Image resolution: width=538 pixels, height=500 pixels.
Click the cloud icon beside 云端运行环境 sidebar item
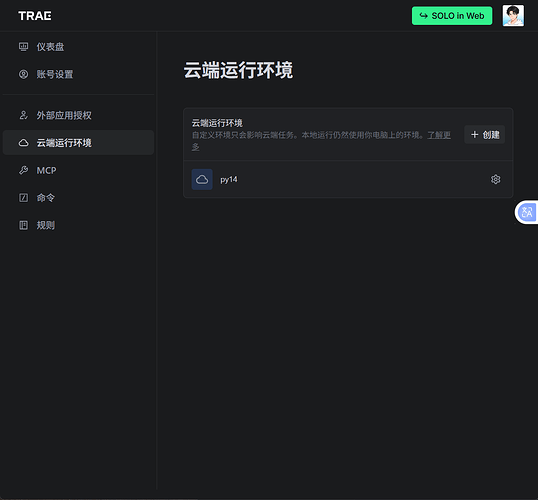point(23,143)
